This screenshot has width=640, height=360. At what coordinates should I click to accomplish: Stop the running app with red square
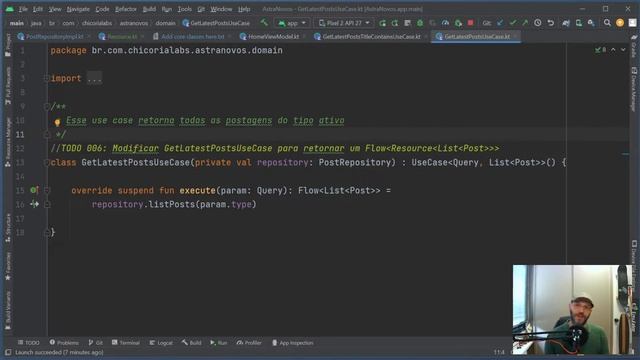point(470,23)
